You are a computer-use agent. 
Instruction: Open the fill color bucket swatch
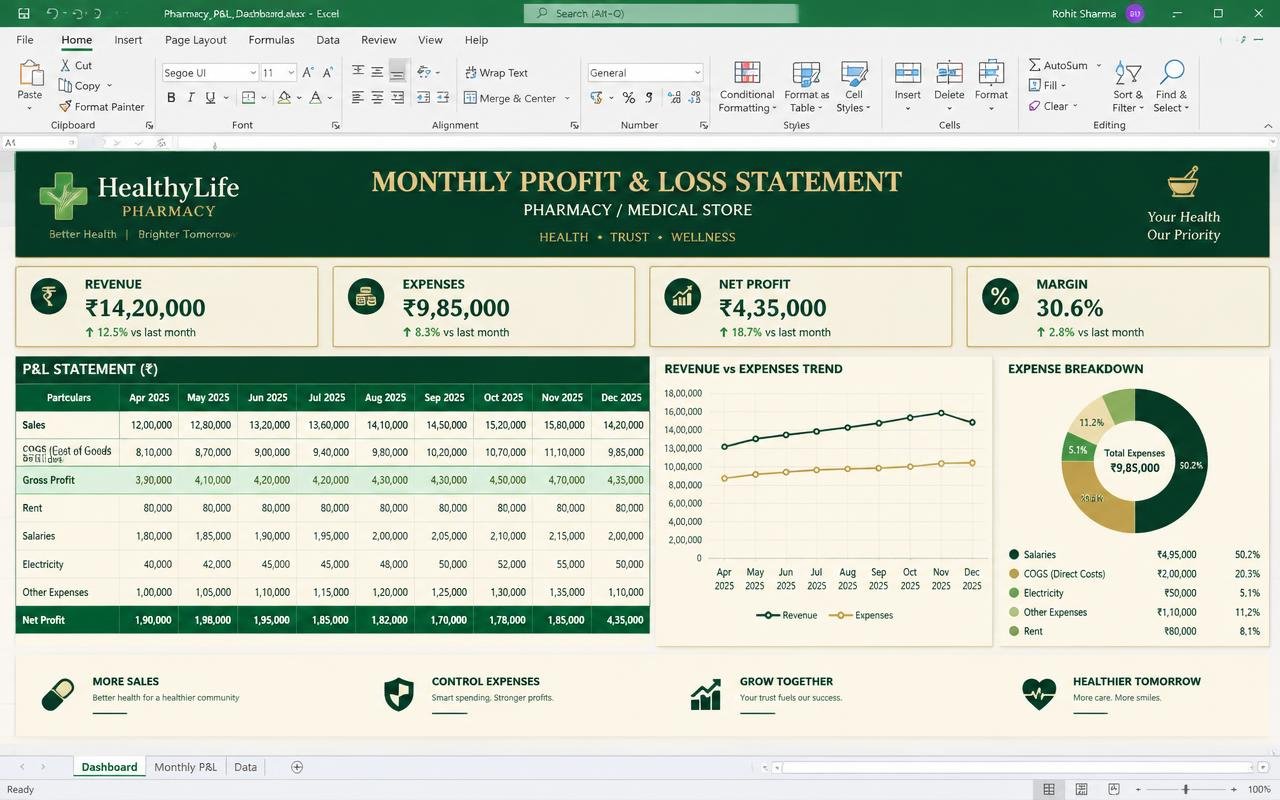coord(284,98)
